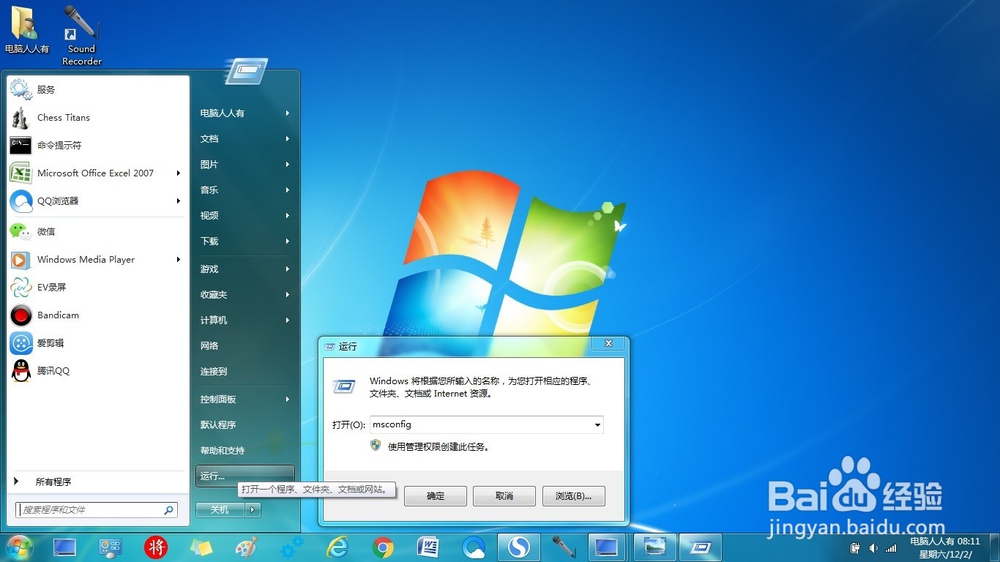Open Google Chrome on taskbar

[x=383, y=547]
